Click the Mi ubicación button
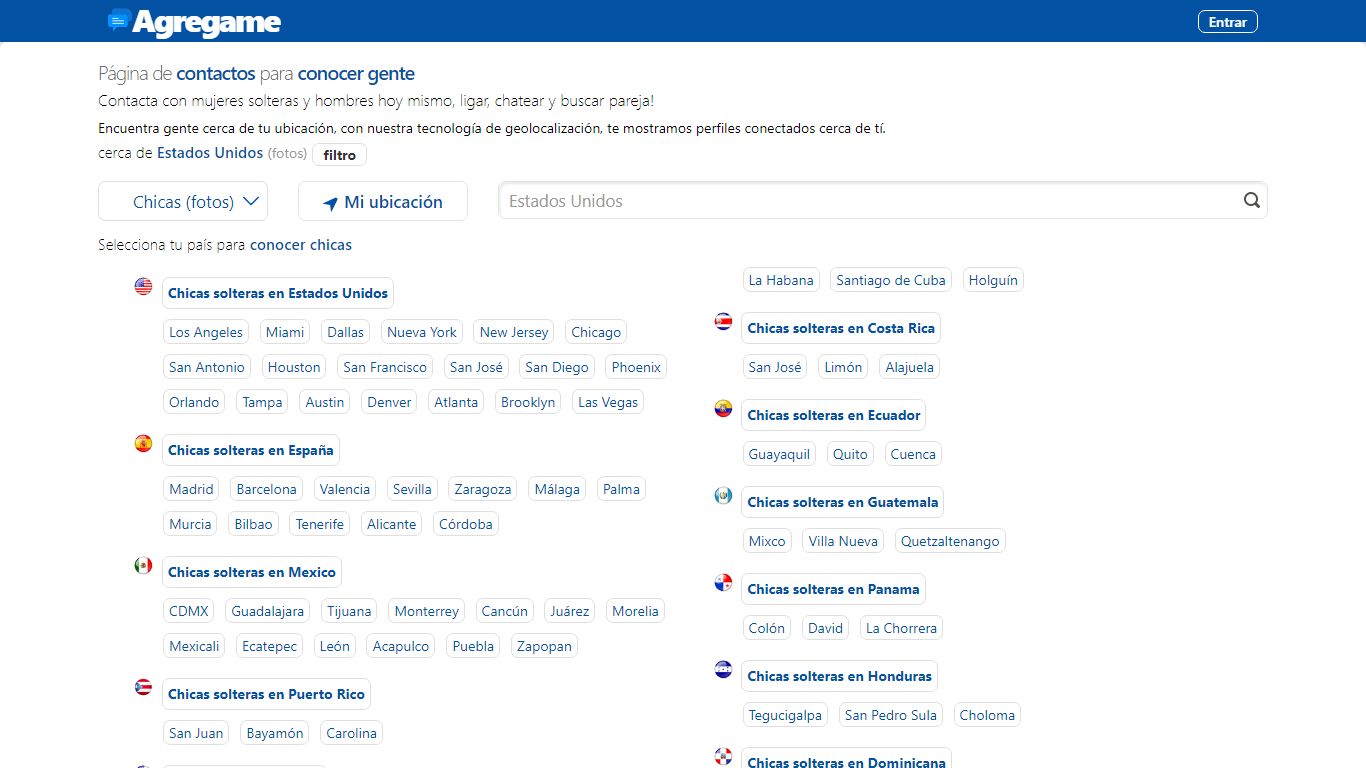1366x768 pixels. 383,201
